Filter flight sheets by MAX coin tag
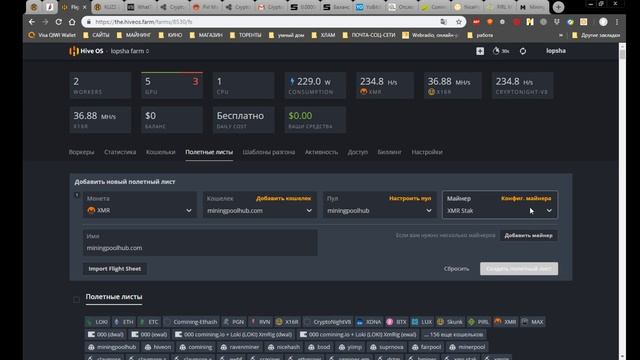Viewport: 640px width, 360px height. tap(533, 322)
